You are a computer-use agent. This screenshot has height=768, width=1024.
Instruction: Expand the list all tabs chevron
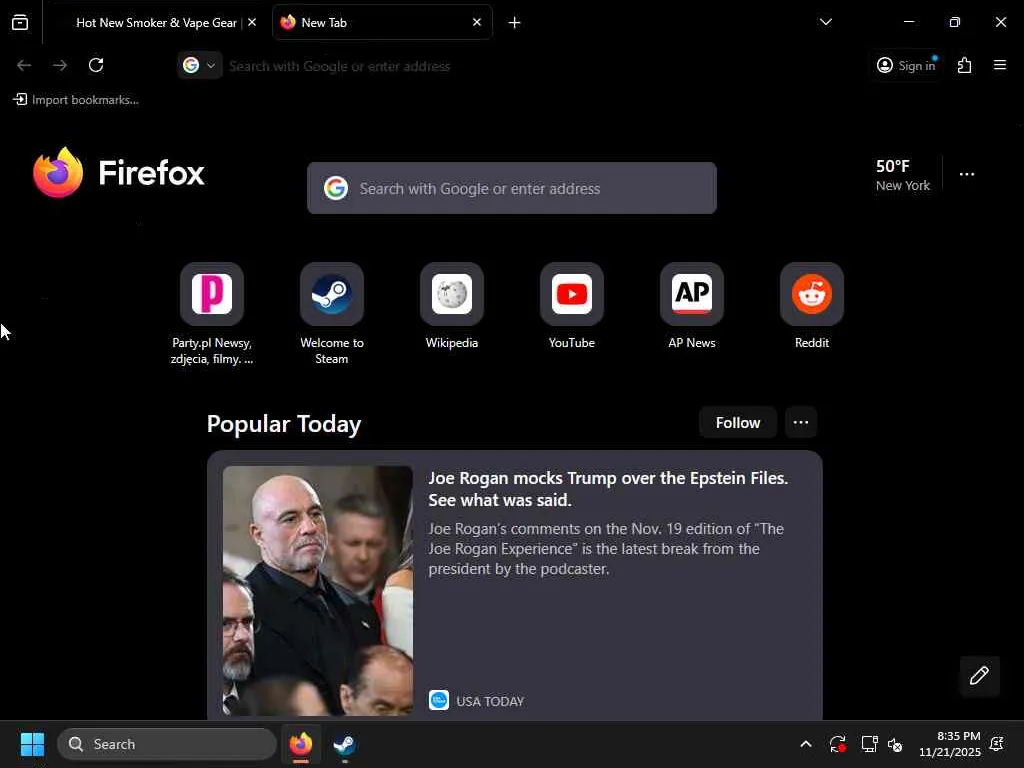click(825, 22)
